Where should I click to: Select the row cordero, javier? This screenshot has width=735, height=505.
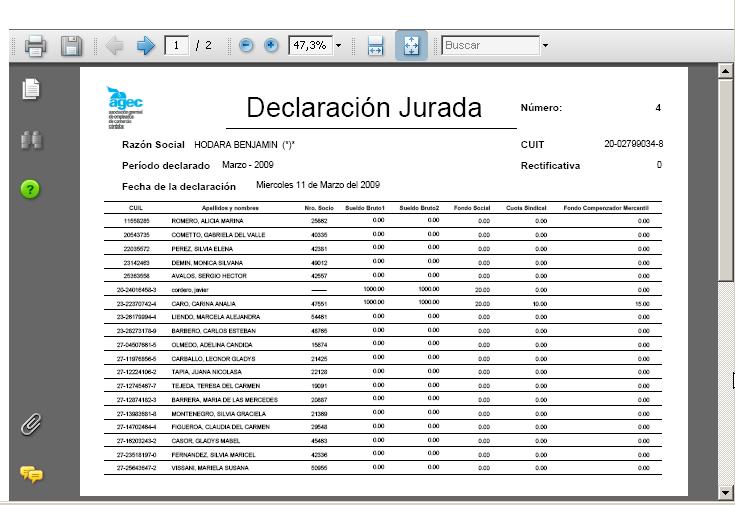tap(383, 290)
